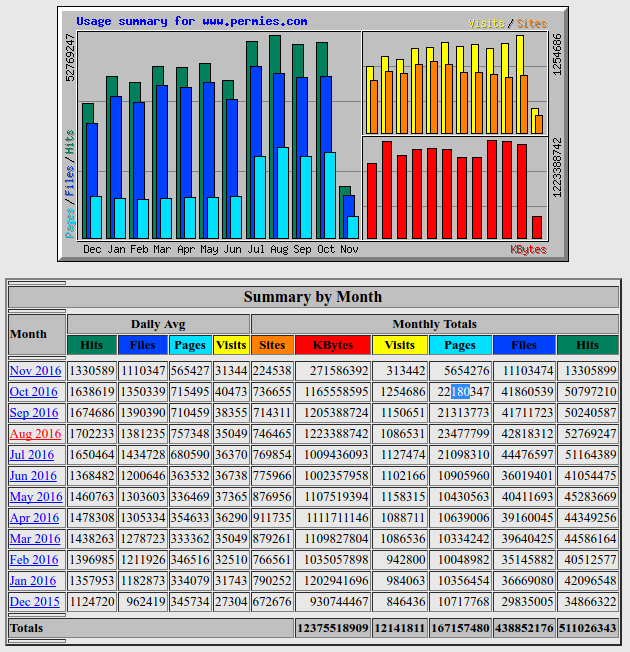Viewport: 630px width, 652px height.
Task: Open the Aug 2016 monthly report
Action: click(35, 434)
